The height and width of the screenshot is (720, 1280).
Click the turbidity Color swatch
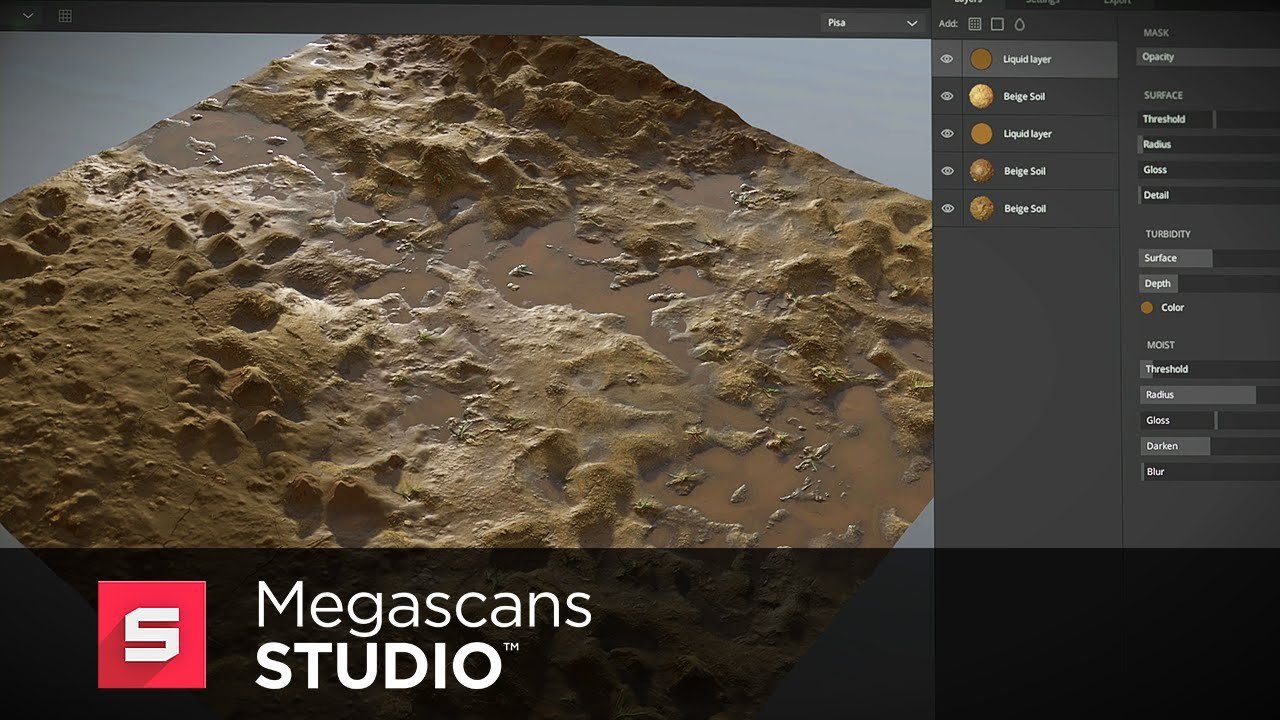coord(1147,308)
